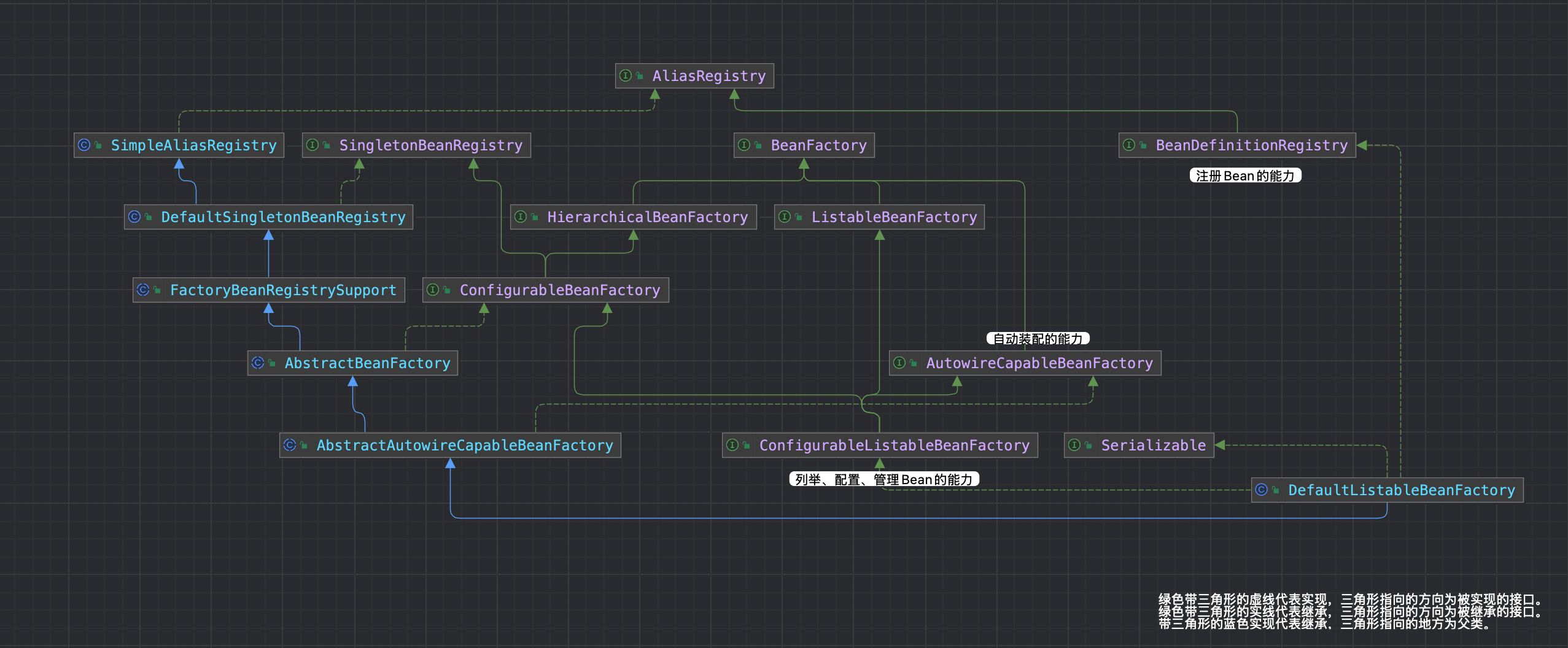Click the class icon beside FactoryBeanRegistrySupport
Image resolution: width=1568 pixels, height=648 pixels.
pos(143,290)
